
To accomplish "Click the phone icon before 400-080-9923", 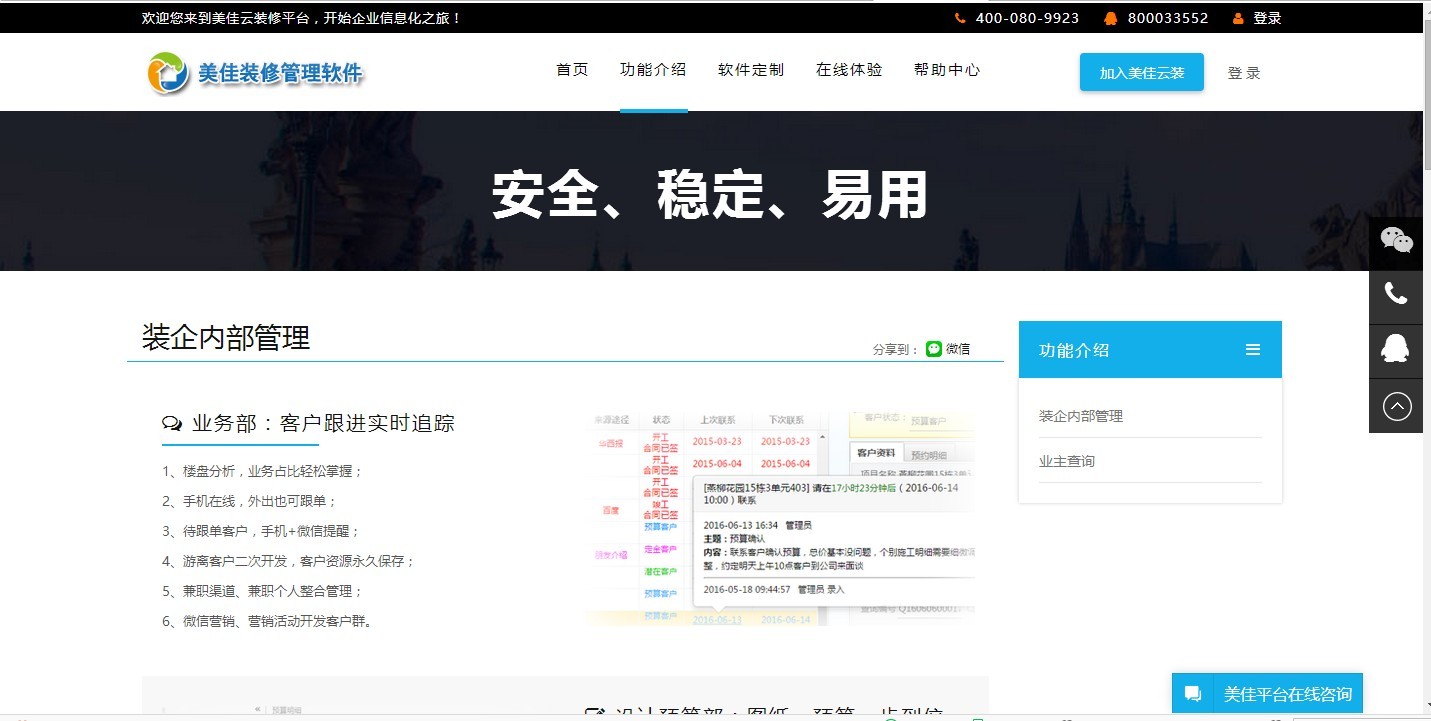I will [x=958, y=17].
